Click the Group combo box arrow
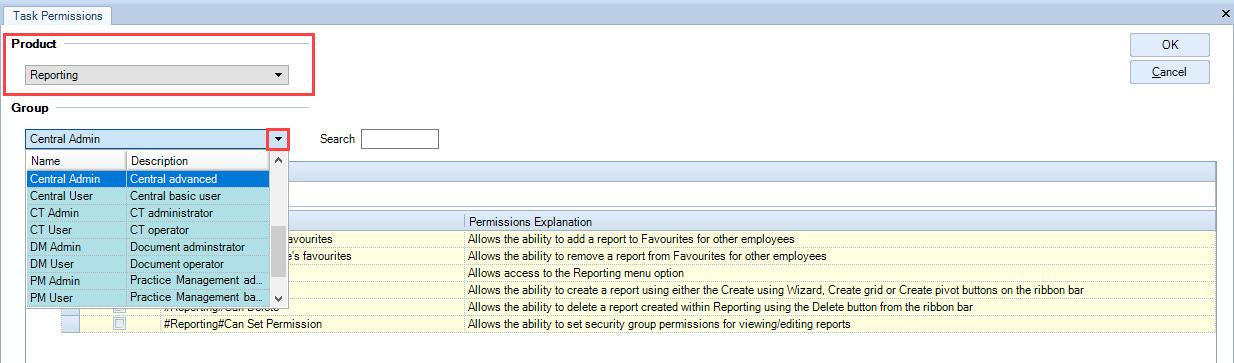Image resolution: width=1234 pixels, height=363 pixels. point(278,139)
